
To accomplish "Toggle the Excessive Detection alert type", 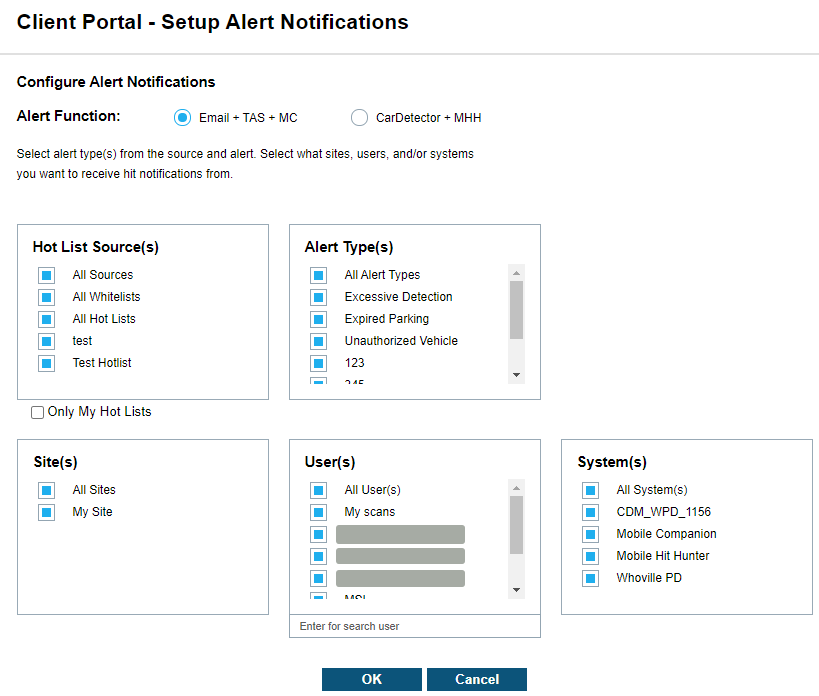I will point(318,297).
